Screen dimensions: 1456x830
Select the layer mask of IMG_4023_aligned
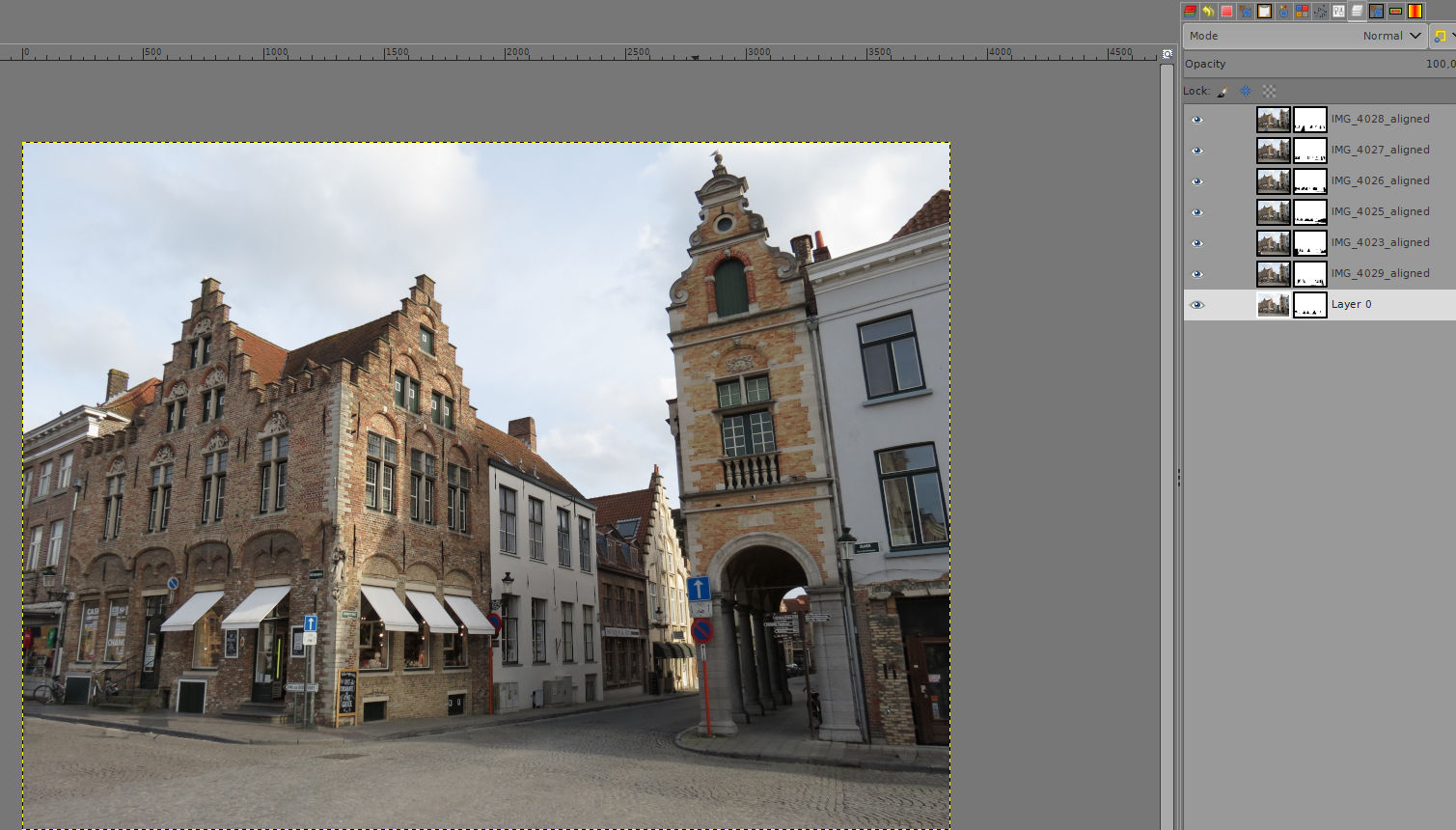pos(1309,243)
